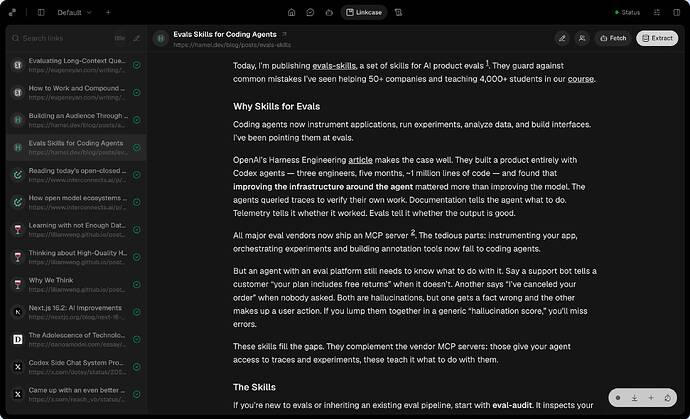Open the Home view icon
Image resolution: width=690 pixels, height=419 pixels.
pyautogui.click(x=291, y=12)
